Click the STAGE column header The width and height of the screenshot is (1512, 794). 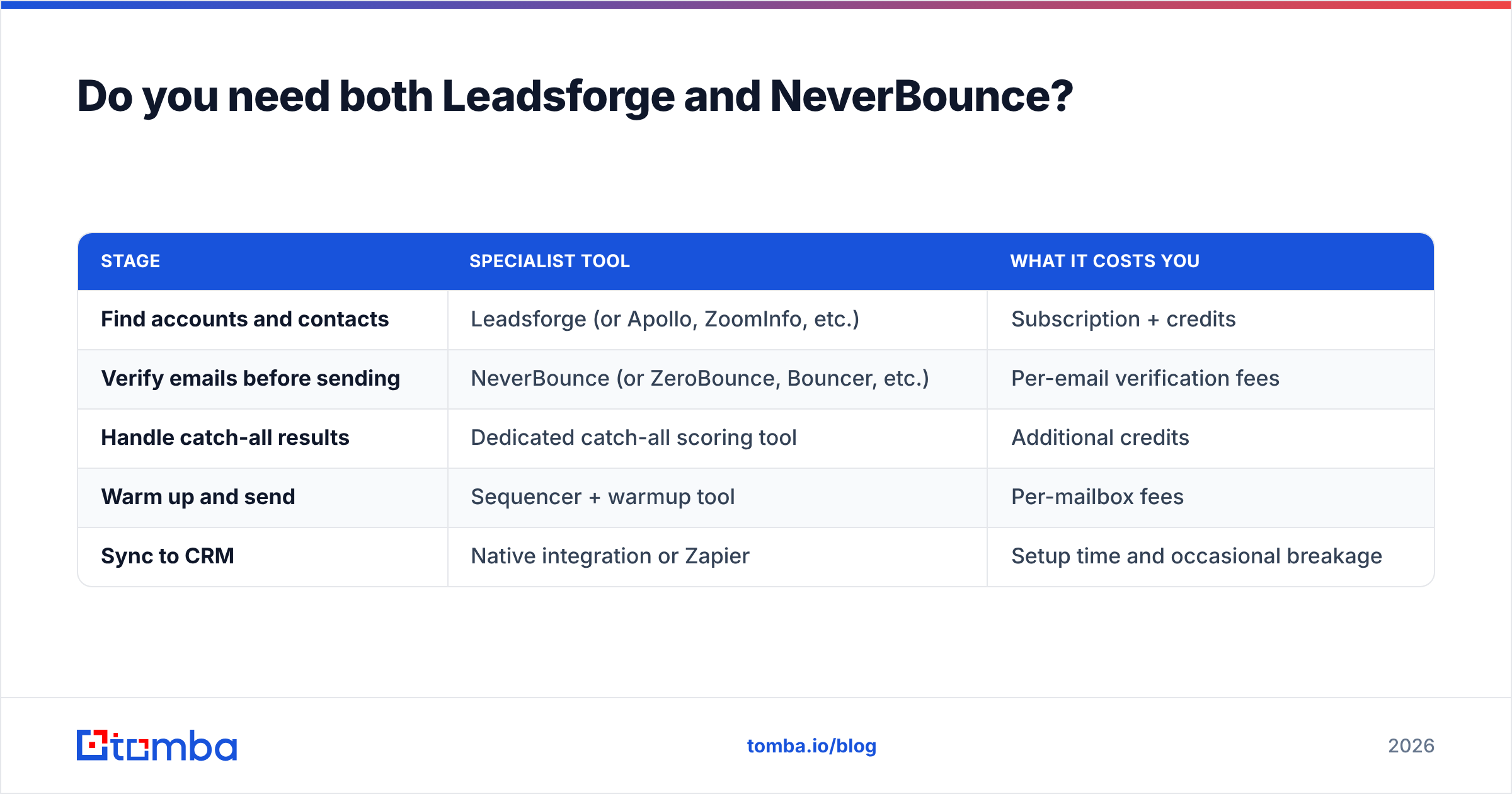[130, 261]
